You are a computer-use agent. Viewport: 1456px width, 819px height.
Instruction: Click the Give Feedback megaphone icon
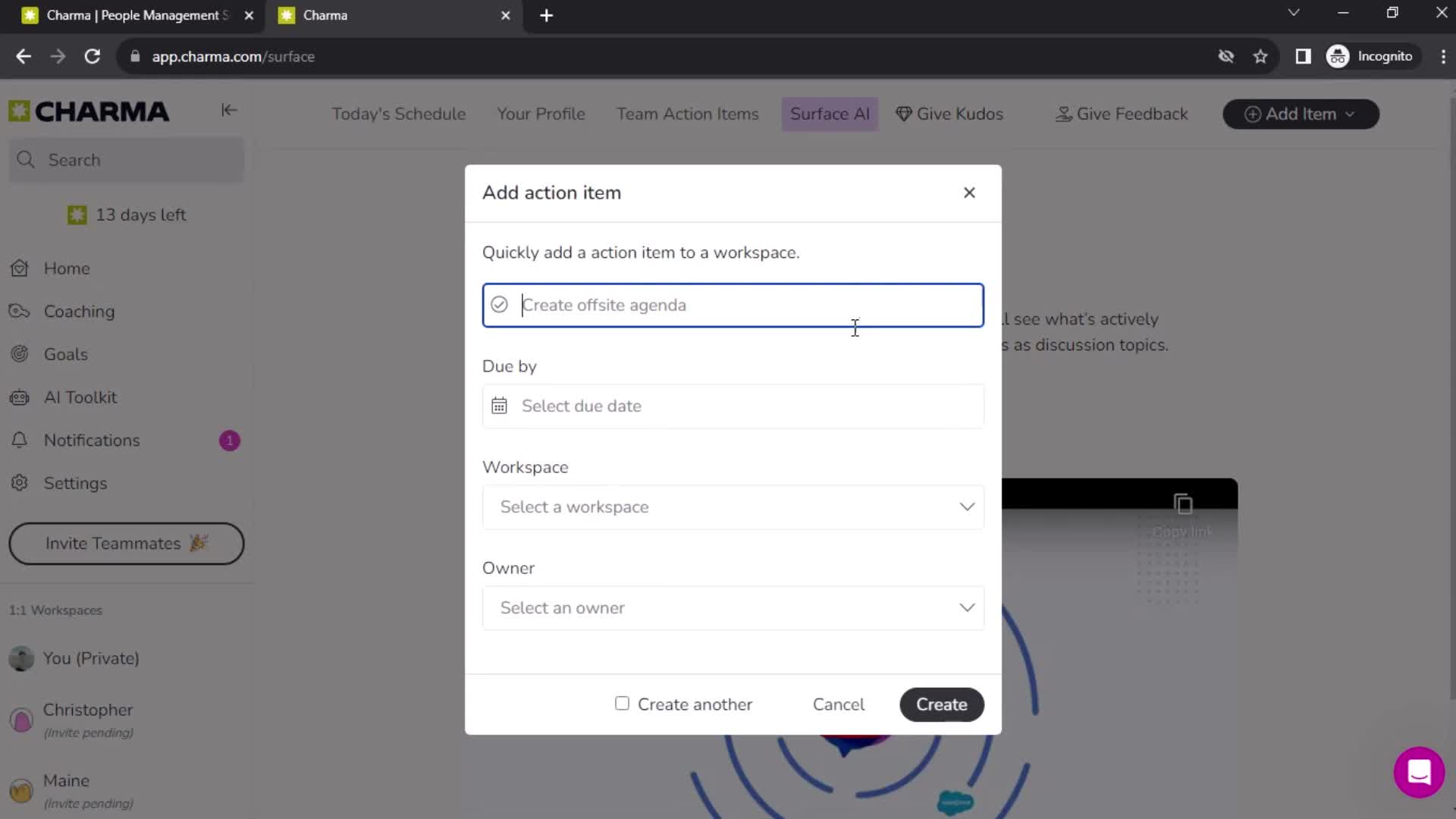(1062, 113)
